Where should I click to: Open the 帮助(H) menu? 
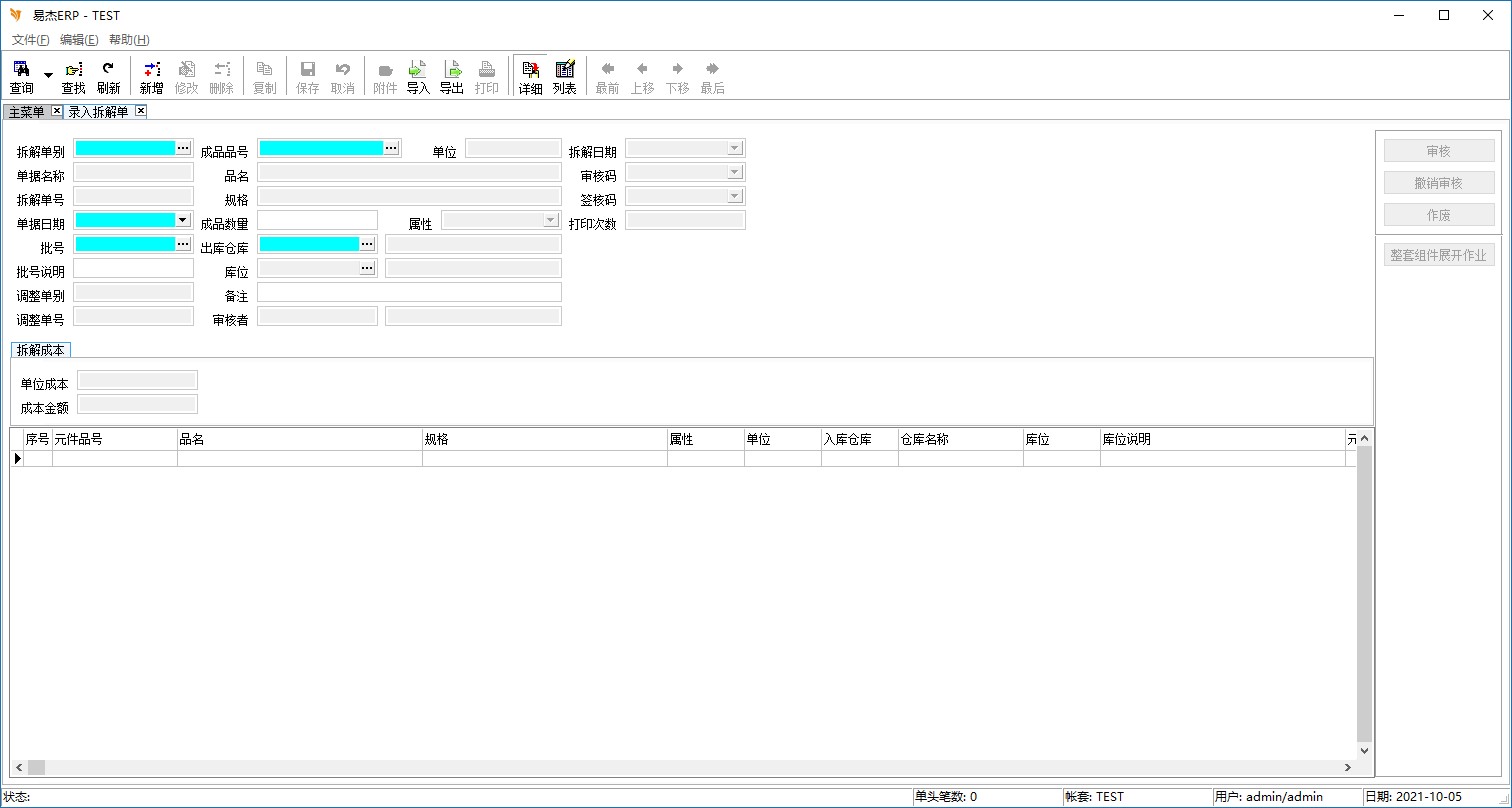tap(129, 40)
